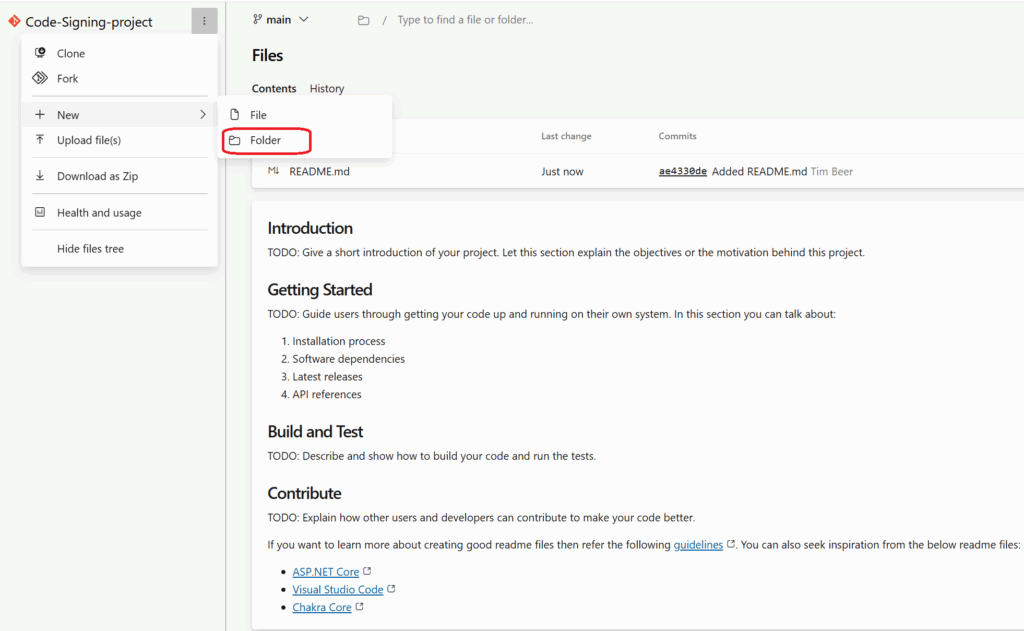This screenshot has width=1024, height=631.
Task: Open the Visual Studio Code link
Action: [338, 589]
